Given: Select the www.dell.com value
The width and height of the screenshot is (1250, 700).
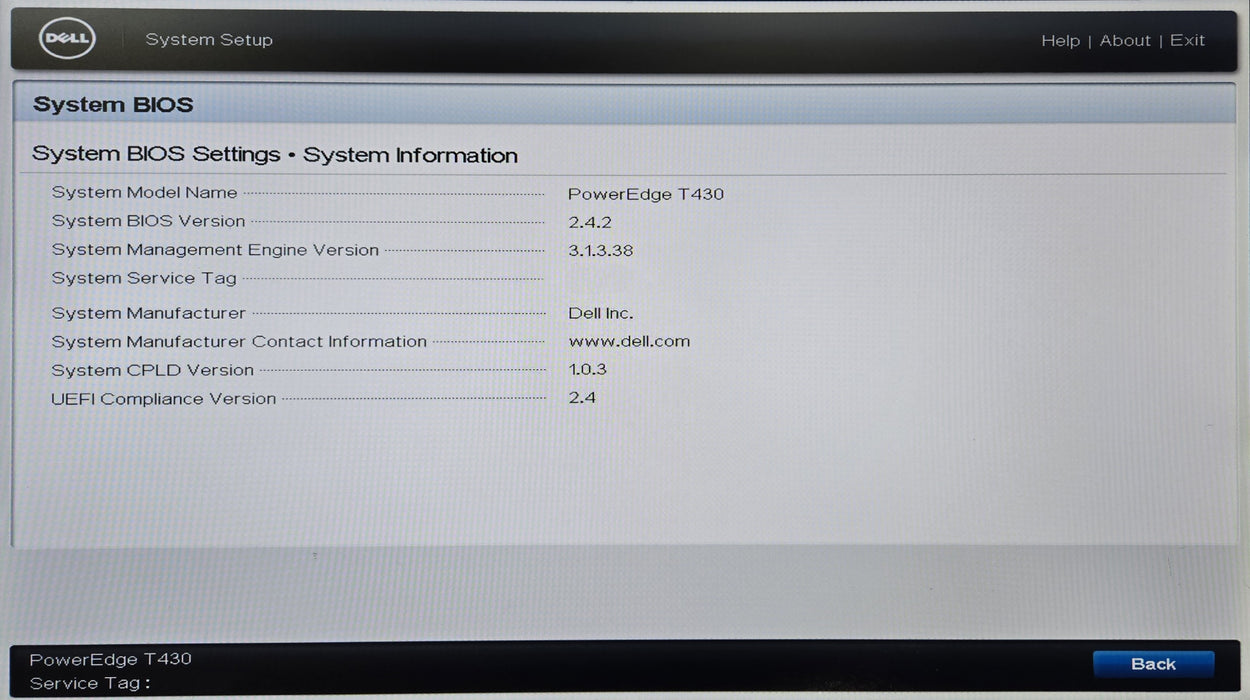Looking at the screenshot, I should (x=629, y=341).
